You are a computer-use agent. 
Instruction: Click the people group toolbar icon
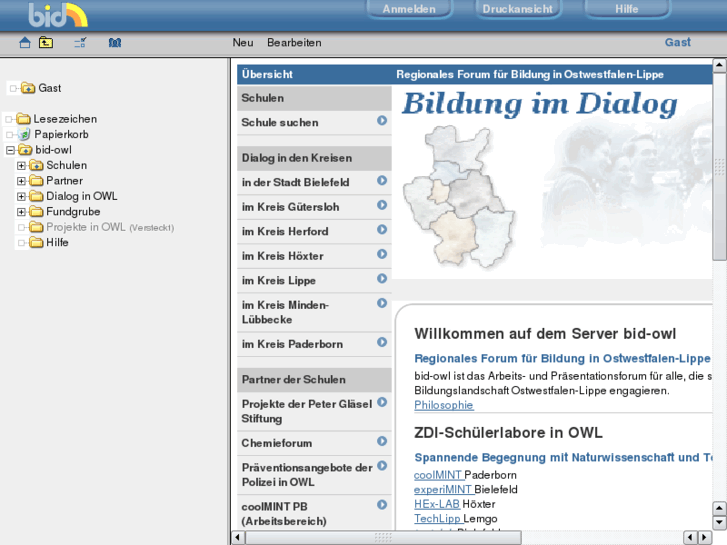point(115,43)
